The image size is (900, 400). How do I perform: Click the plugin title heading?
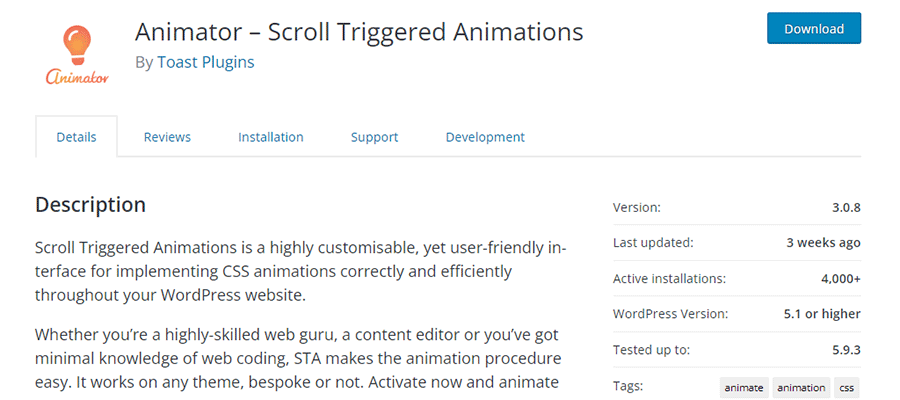point(359,32)
